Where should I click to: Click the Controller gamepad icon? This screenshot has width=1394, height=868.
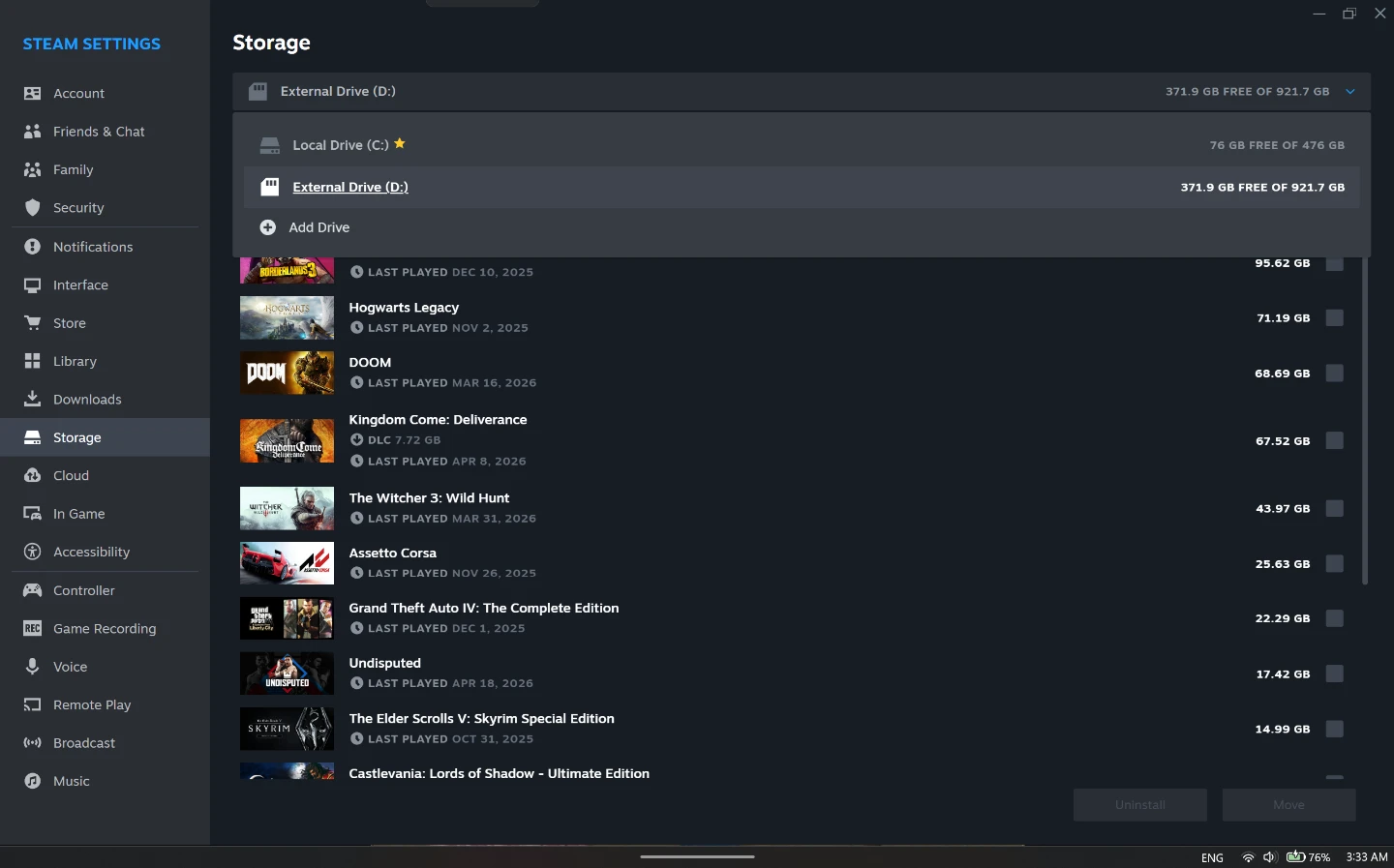coord(32,590)
